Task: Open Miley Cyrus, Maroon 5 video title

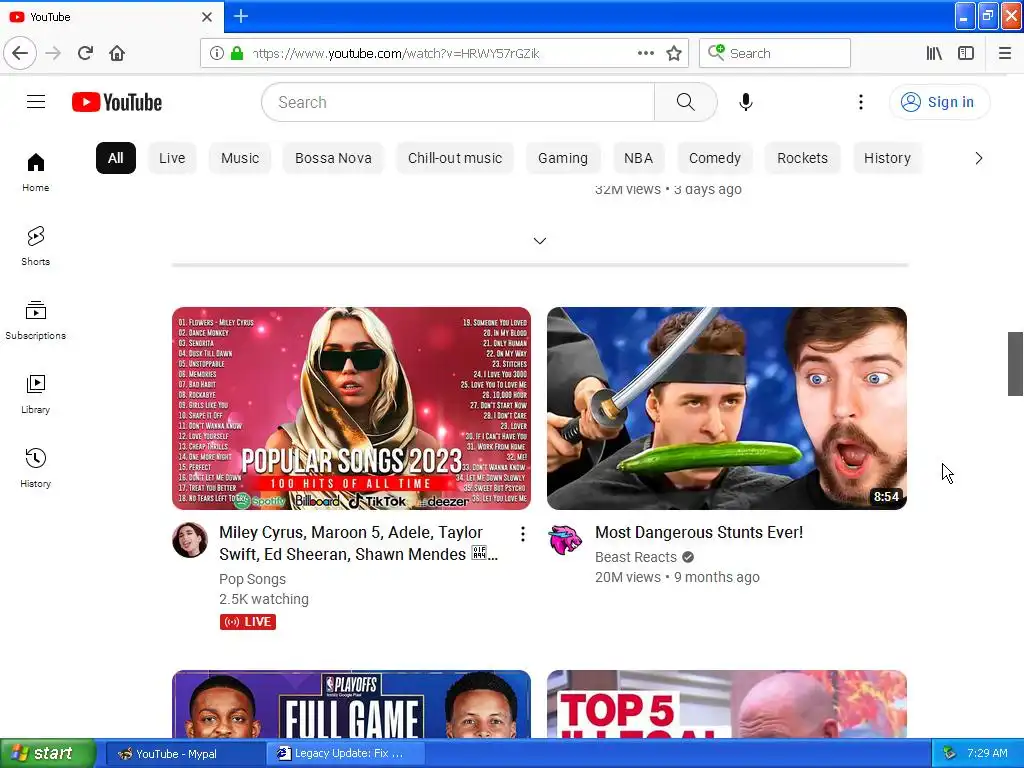Action: [359, 543]
